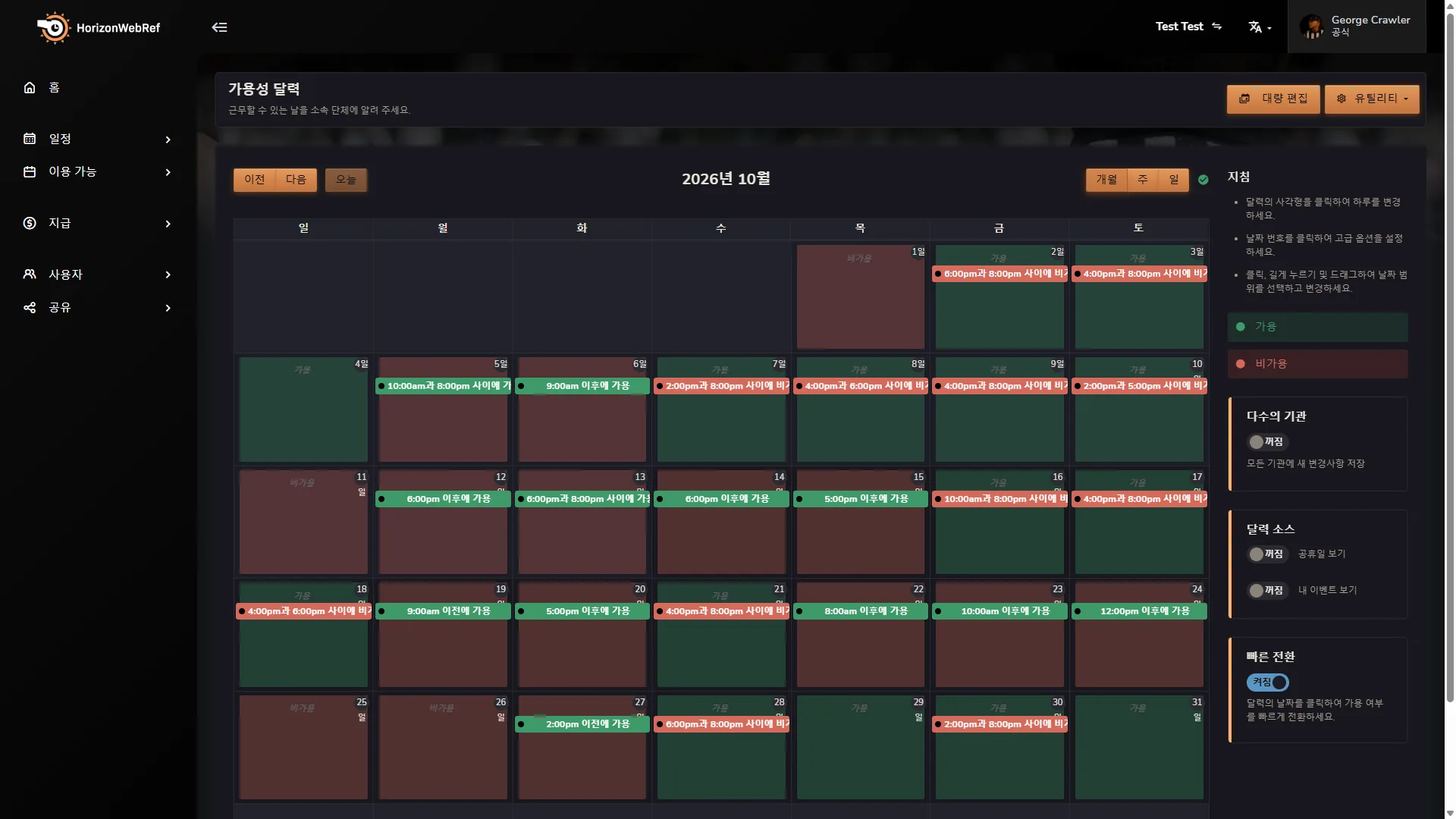Collapse the sidebar with the arrow icon
Image resolution: width=1456 pixels, height=819 pixels.
tap(219, 27)
